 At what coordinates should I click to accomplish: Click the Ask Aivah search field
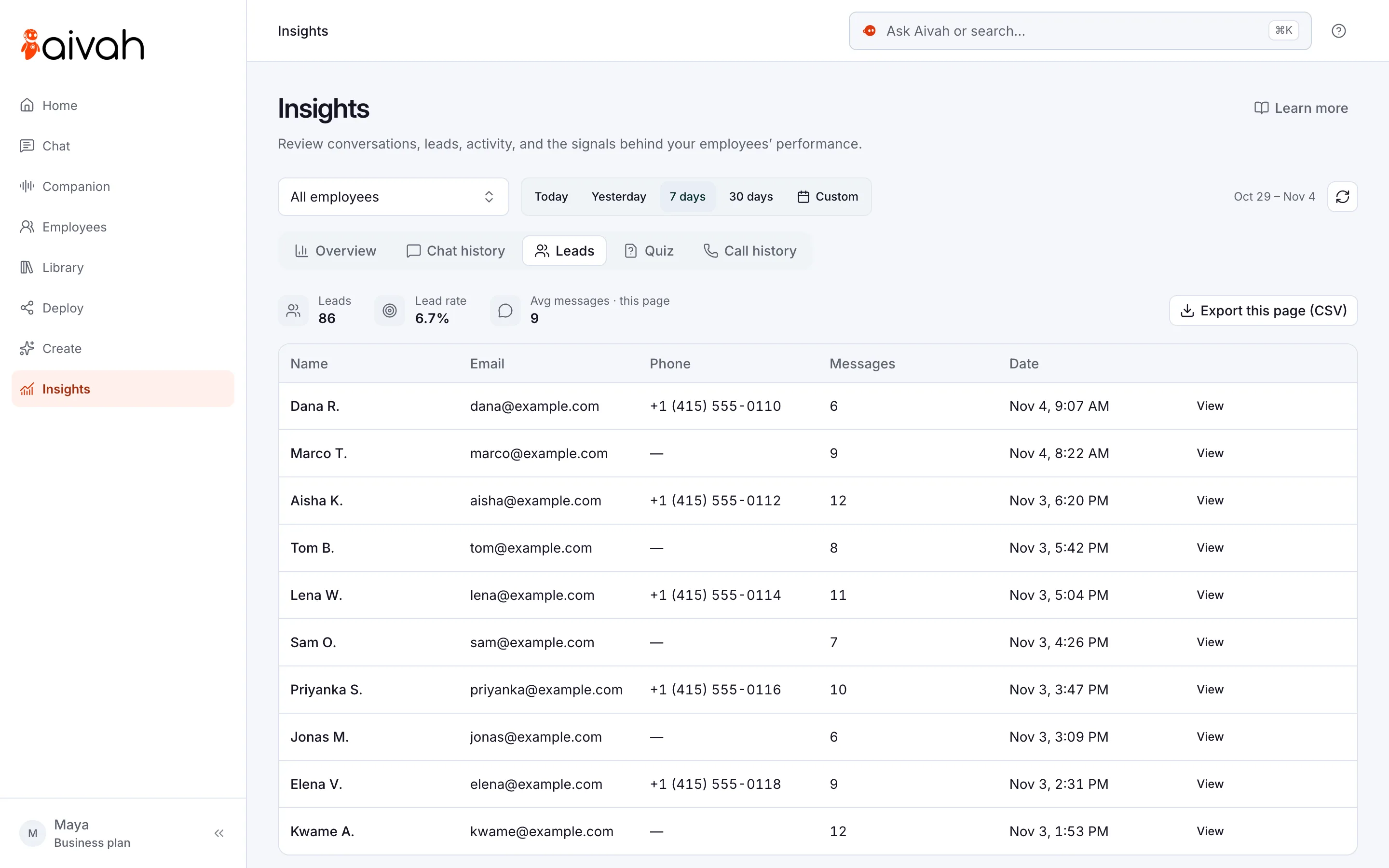(1080, 31)
